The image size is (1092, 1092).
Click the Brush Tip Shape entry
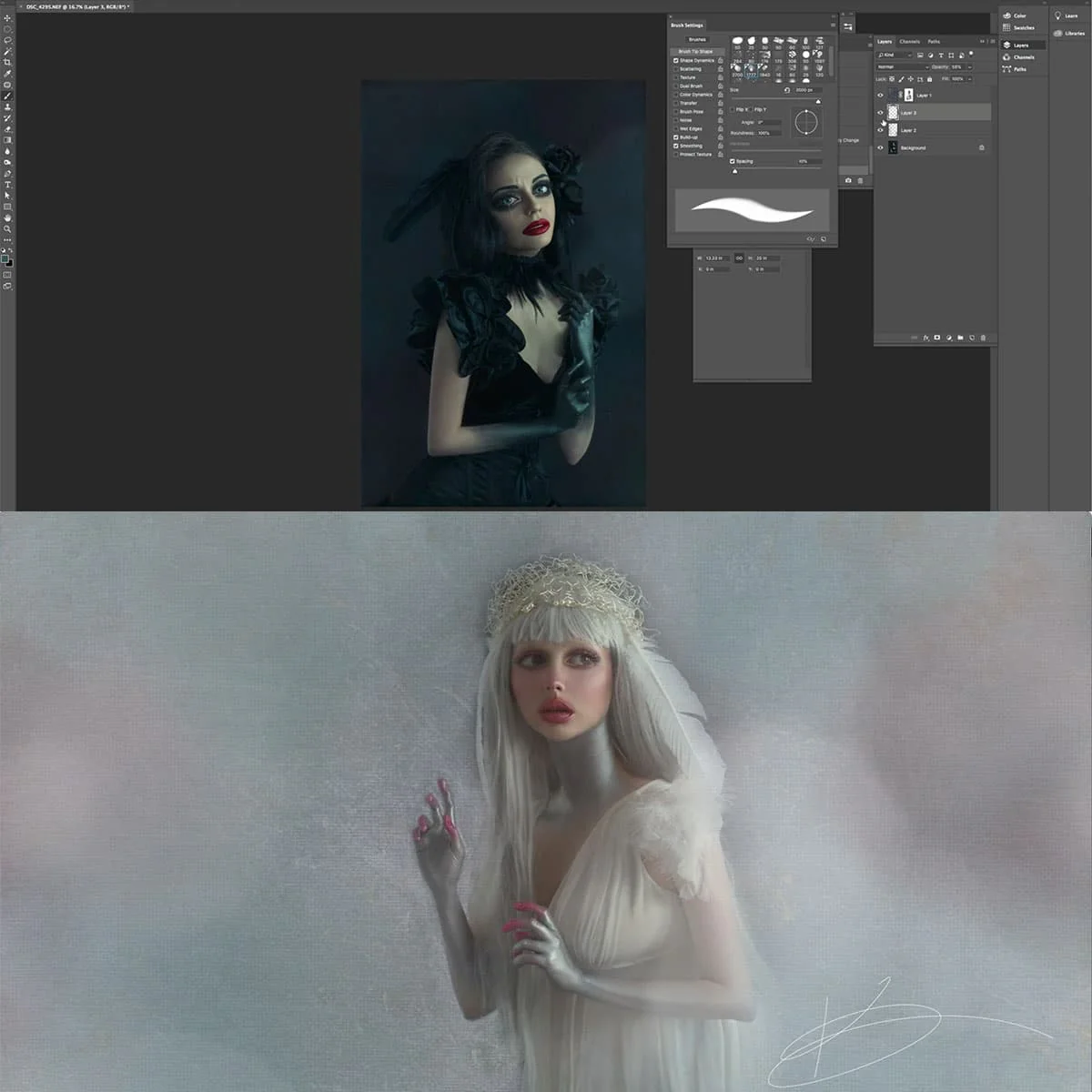point(695,51)
